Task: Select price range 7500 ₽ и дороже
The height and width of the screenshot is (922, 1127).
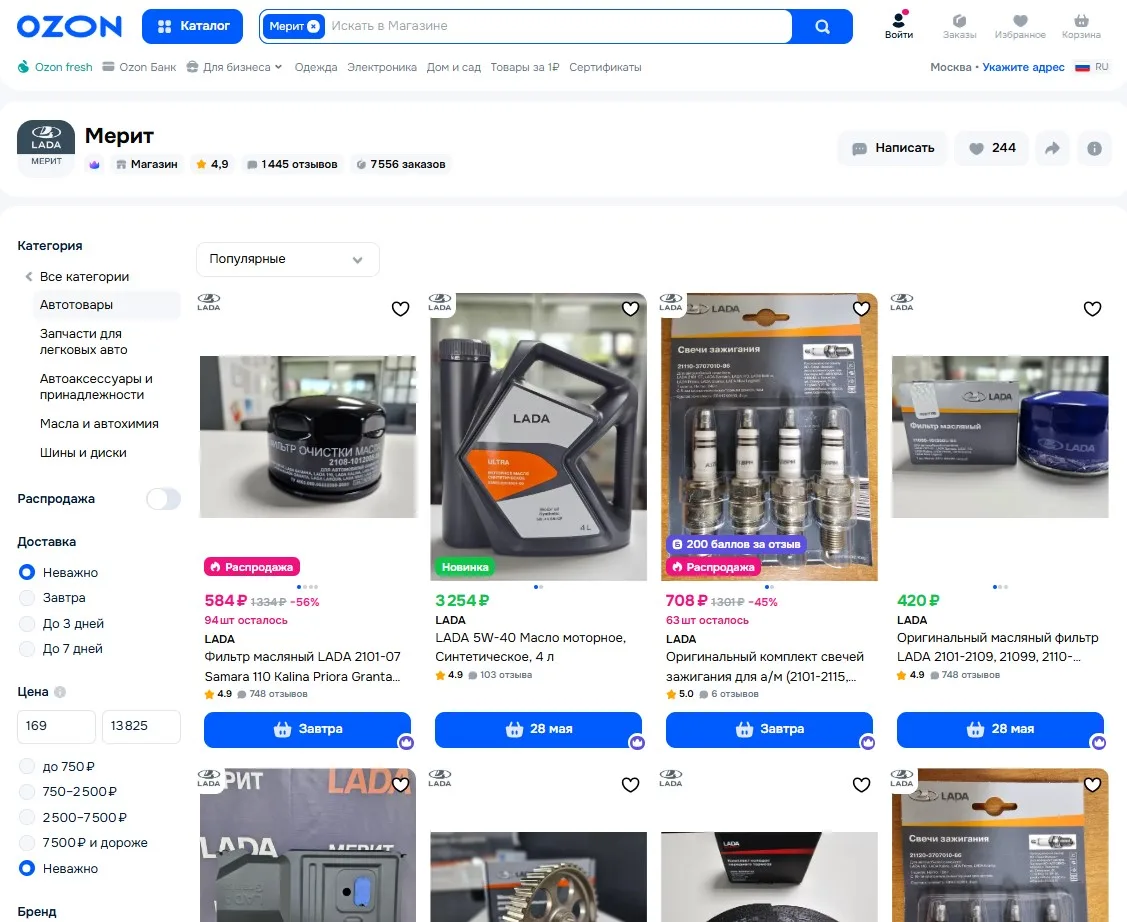Action: (27, 843)
